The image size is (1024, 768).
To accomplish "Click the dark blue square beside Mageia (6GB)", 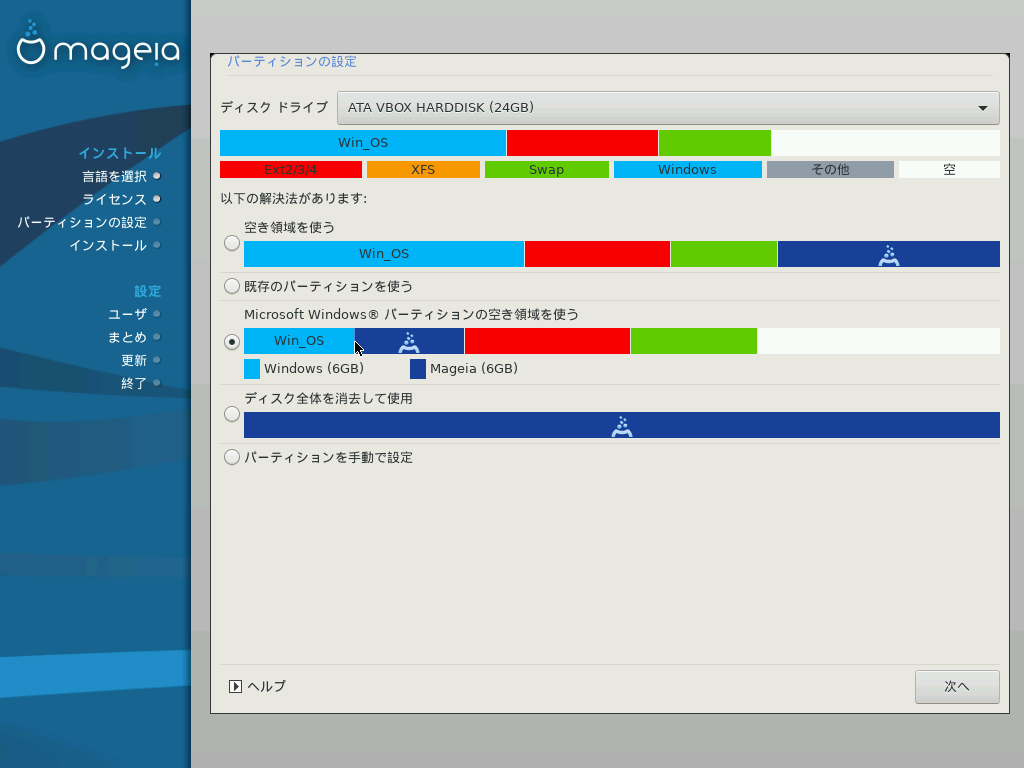I will tap(418, 369).
